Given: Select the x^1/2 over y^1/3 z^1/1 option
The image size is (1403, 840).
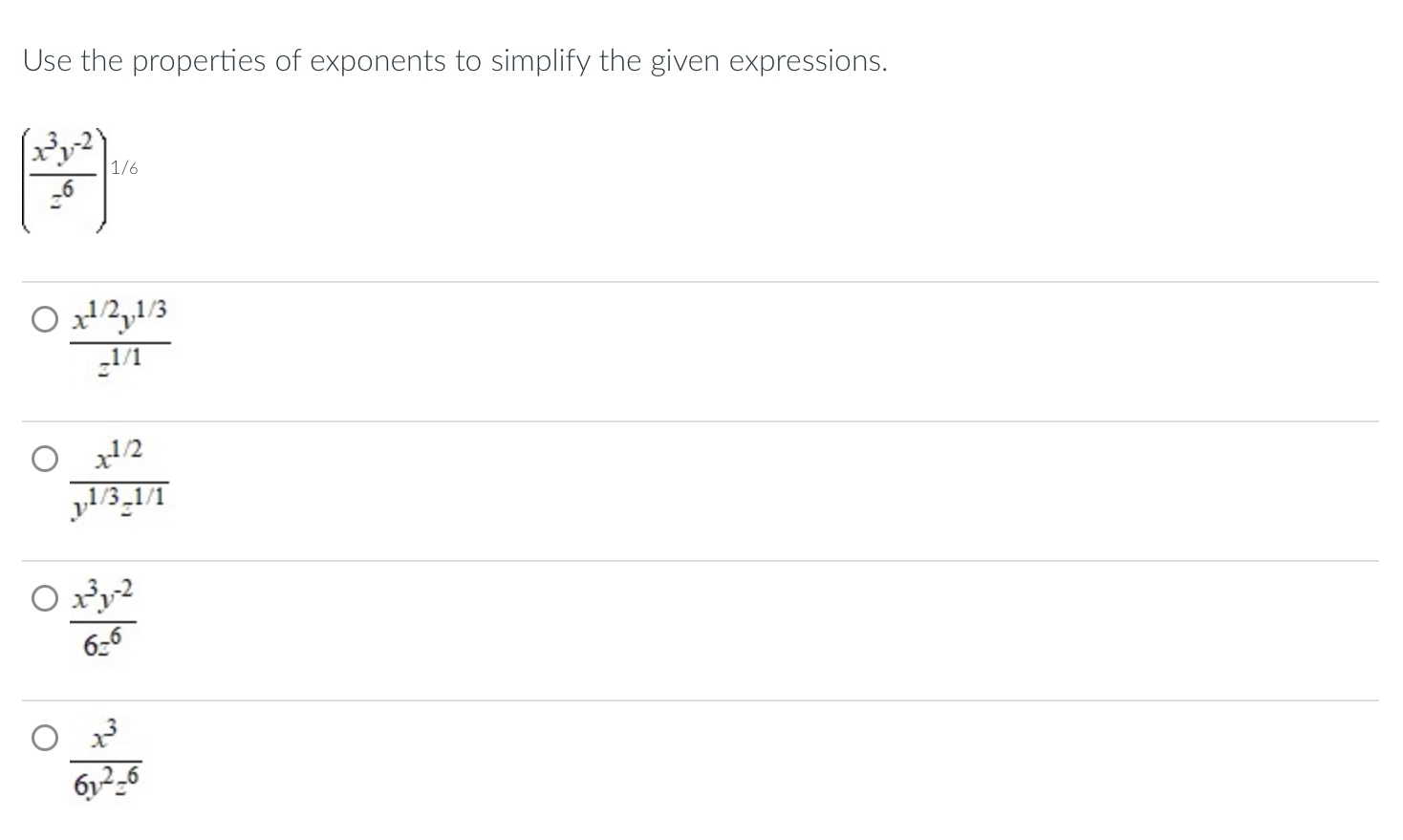Looking at the screenshot, I should pos(44,458).
